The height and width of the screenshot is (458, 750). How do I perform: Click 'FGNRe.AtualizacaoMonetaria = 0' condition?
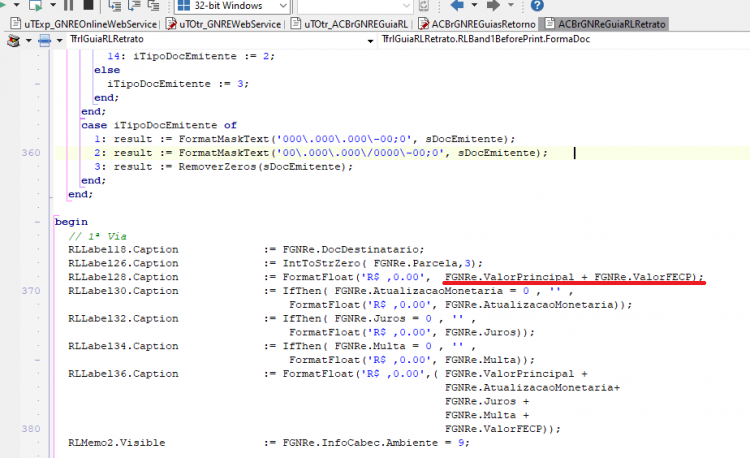pos(431,291)
